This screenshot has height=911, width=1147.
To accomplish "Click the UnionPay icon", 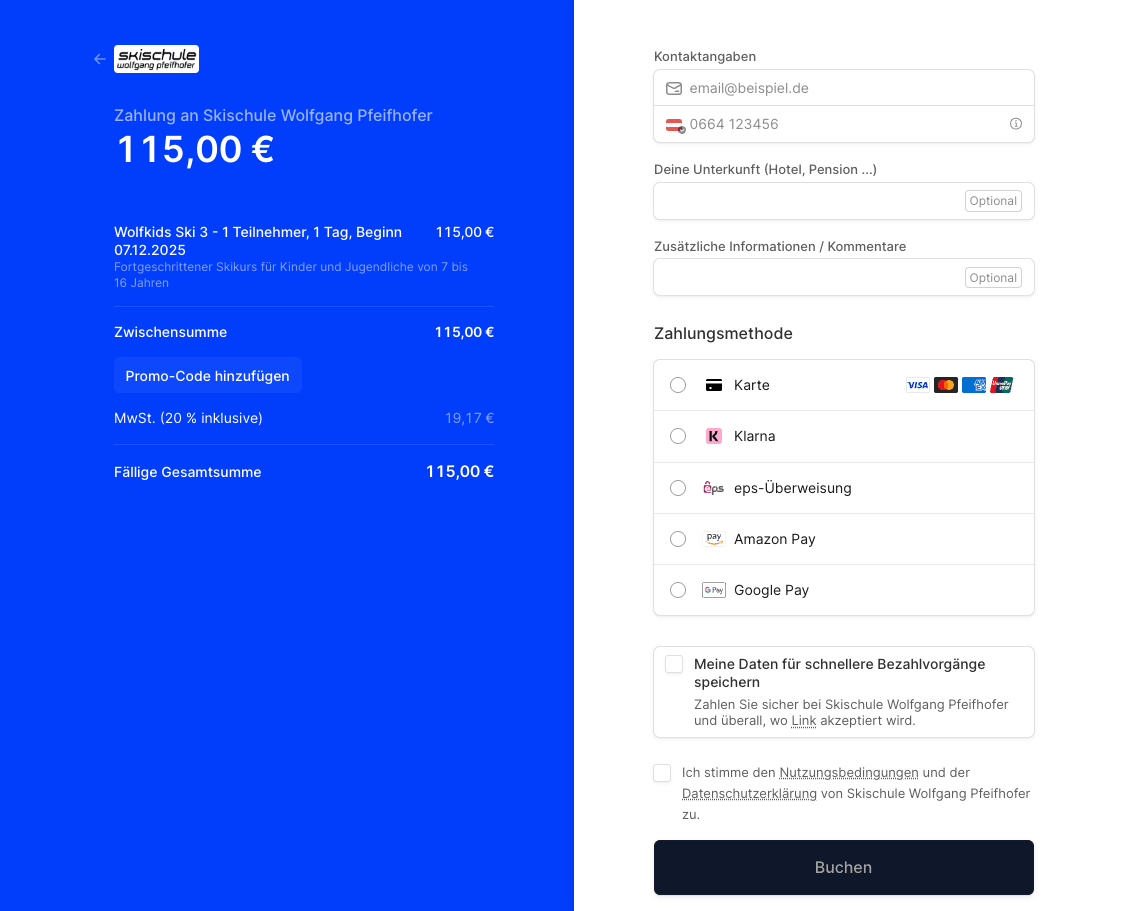I will [1001, 385].
